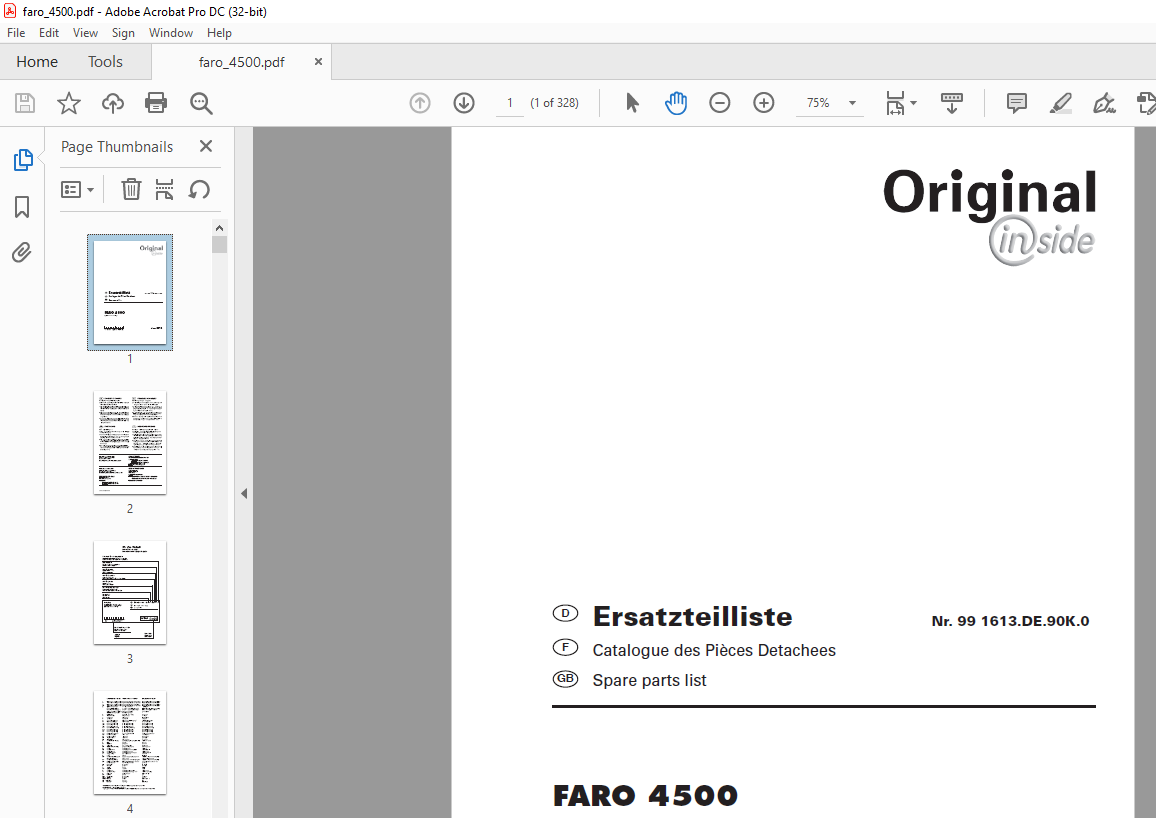Viewport: 1156px width, 818px height.
Task: Select the faro_4500.pdf document tab
Action: tap(241, 62)
